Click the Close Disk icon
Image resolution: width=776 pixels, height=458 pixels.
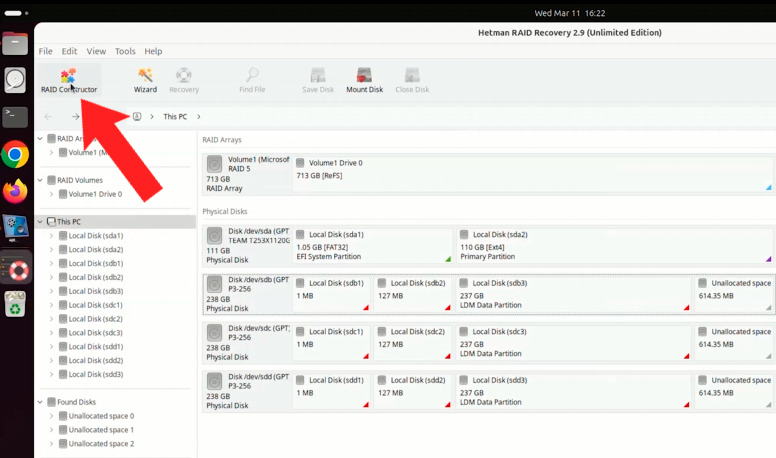tap(412, 81)
